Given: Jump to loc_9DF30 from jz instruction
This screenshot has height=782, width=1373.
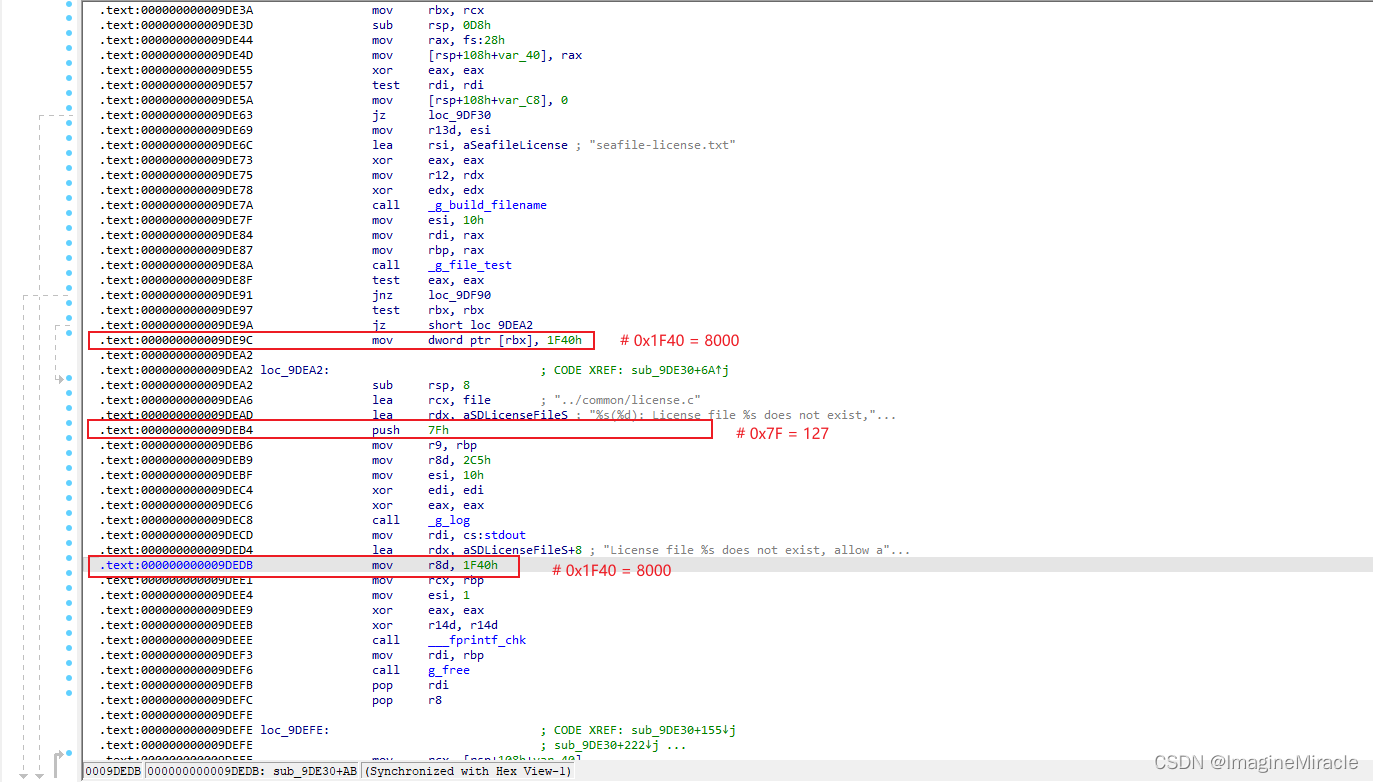Looking at the screenshot, I should [459, 115].
